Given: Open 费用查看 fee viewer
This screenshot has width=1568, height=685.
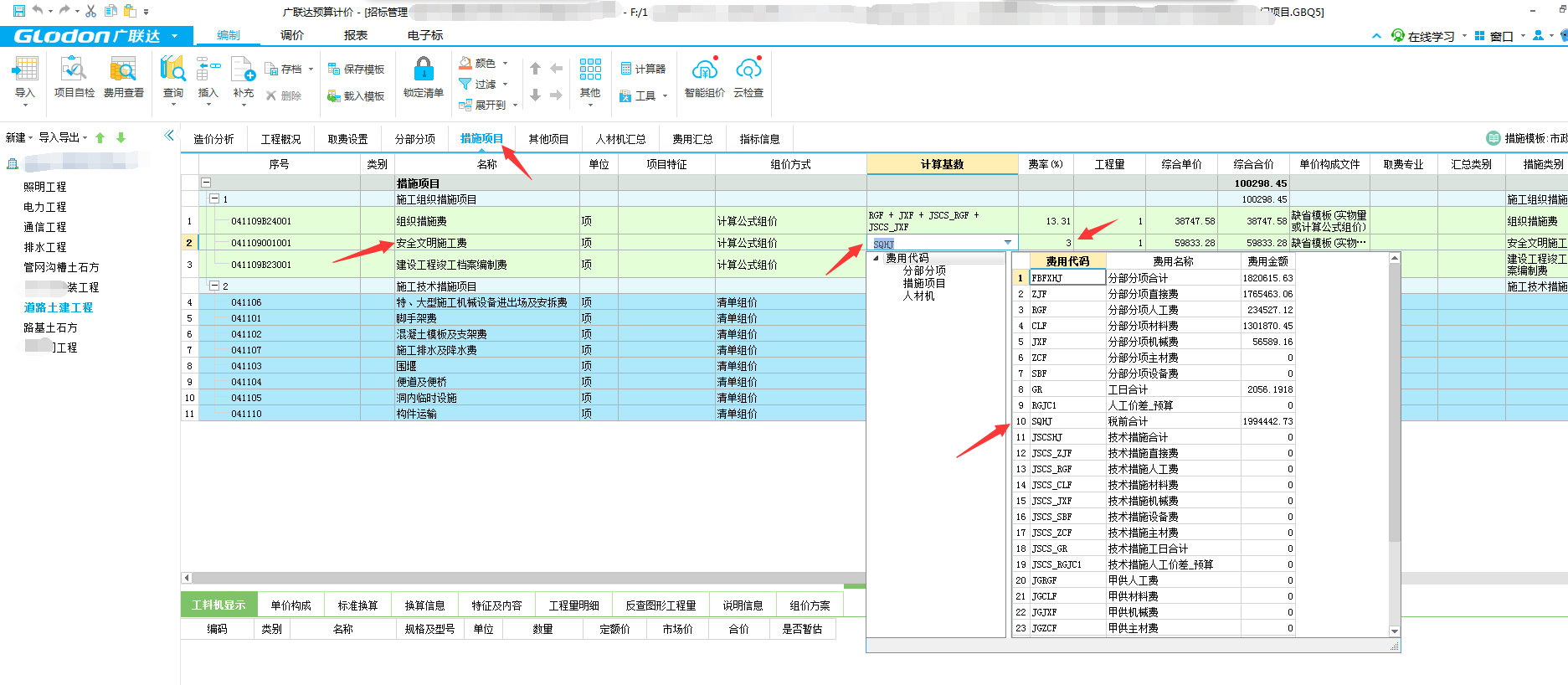Looking at the screenshot, I should 123,79.
